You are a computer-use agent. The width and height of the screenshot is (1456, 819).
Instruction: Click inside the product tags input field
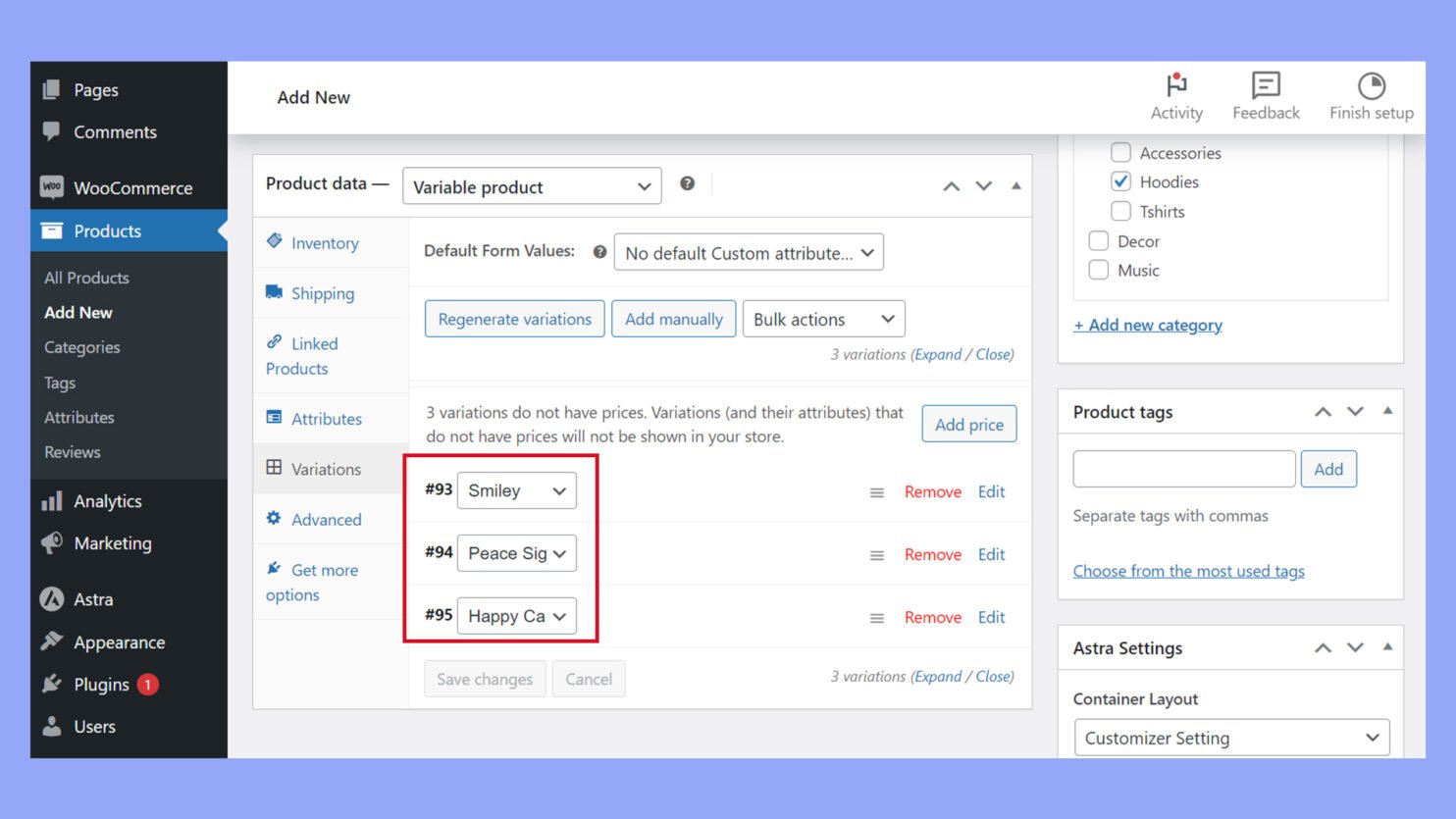pos(1182,468)
